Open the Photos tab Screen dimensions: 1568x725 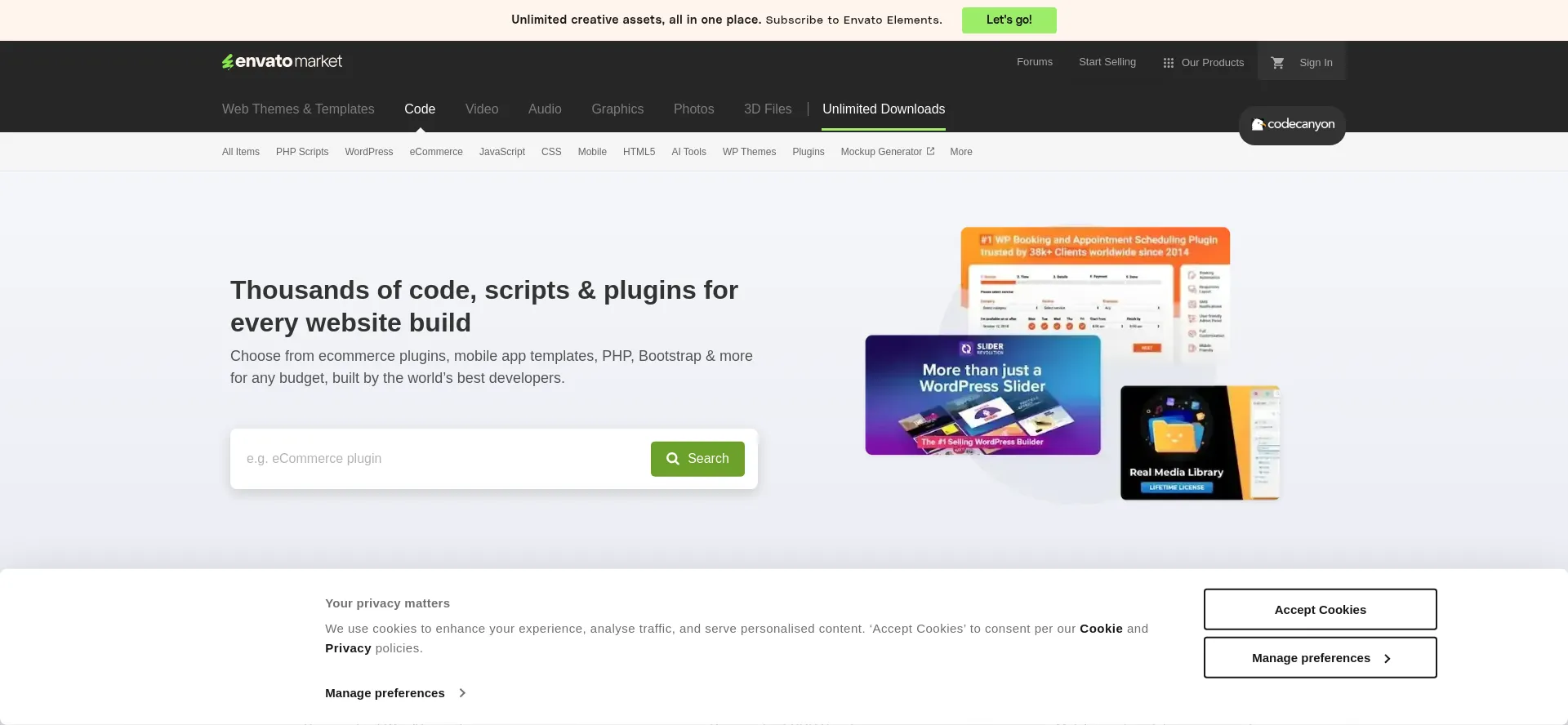(x=693, y=109)
